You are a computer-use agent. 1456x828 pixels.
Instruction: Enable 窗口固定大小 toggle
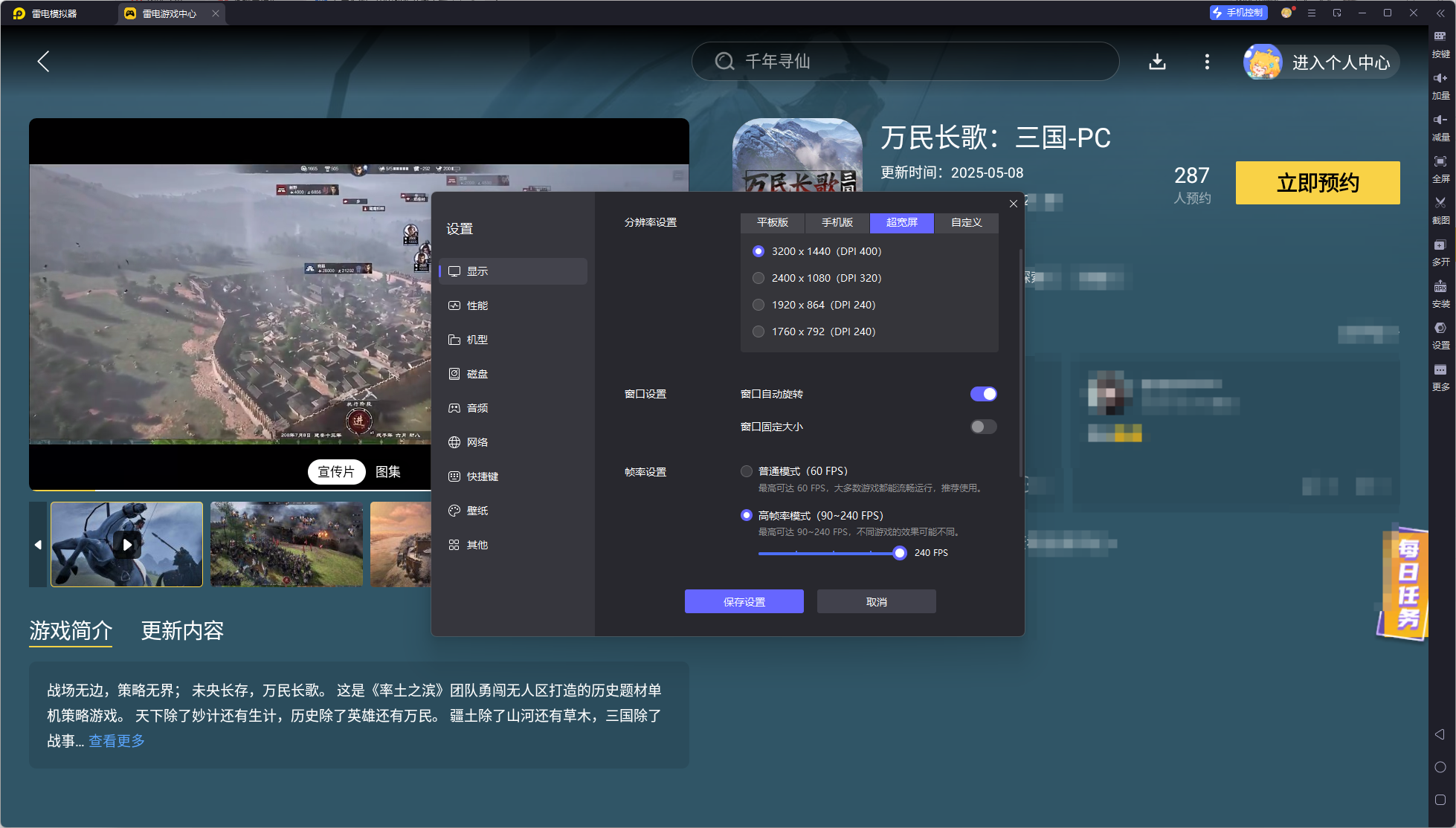pyautogui.click(x=982, y=426)
